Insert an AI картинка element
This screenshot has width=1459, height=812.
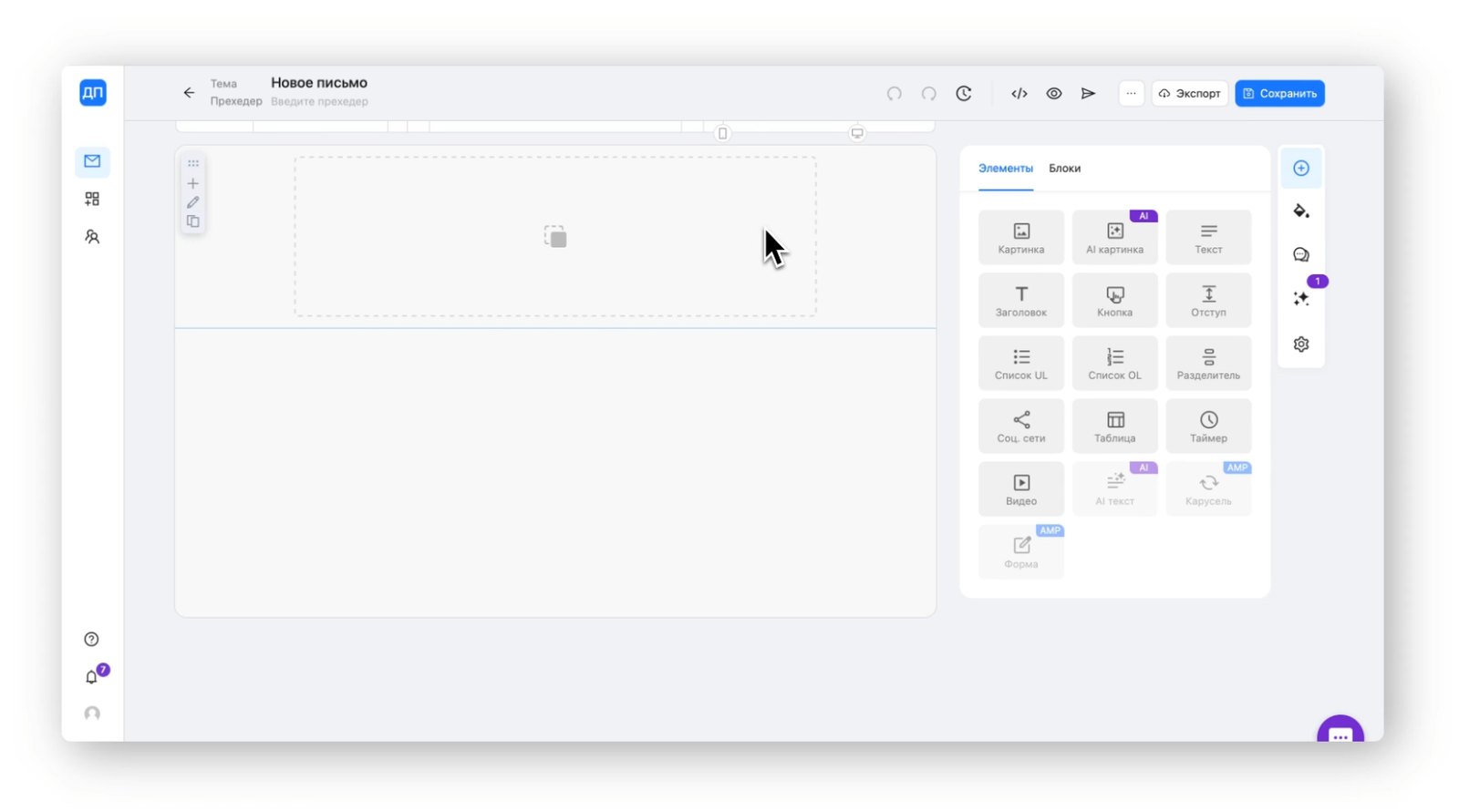[1114, 237]
